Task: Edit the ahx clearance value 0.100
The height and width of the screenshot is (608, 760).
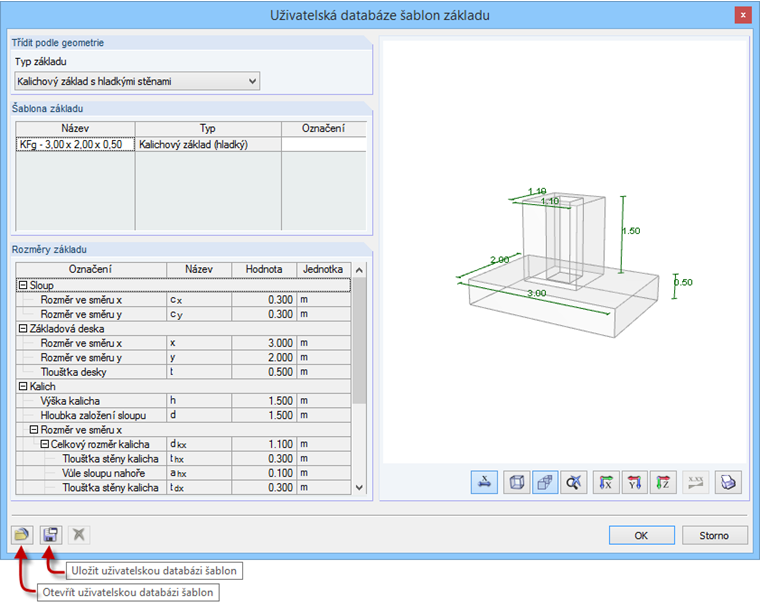Action: pyautogui.click(x=264, y=473)
